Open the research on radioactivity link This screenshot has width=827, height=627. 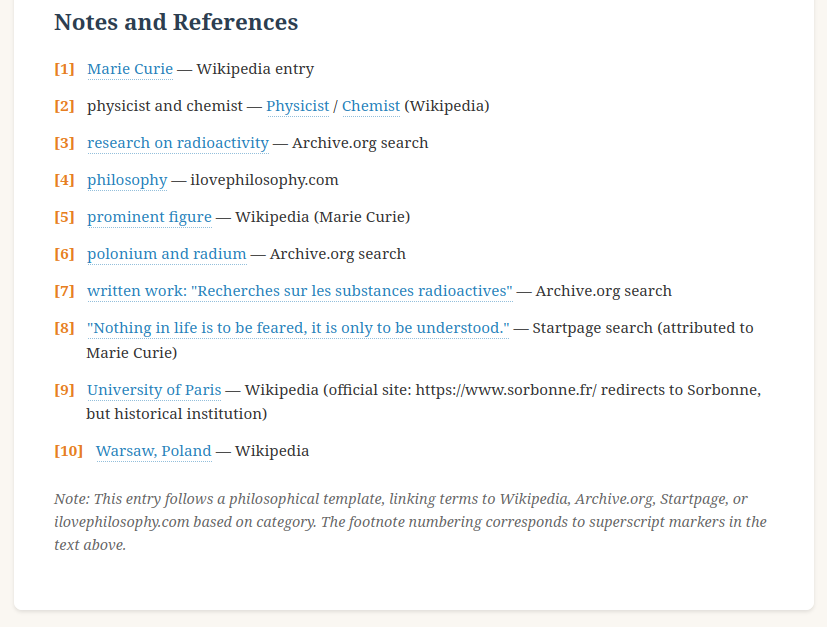click(x=178, y=143)
